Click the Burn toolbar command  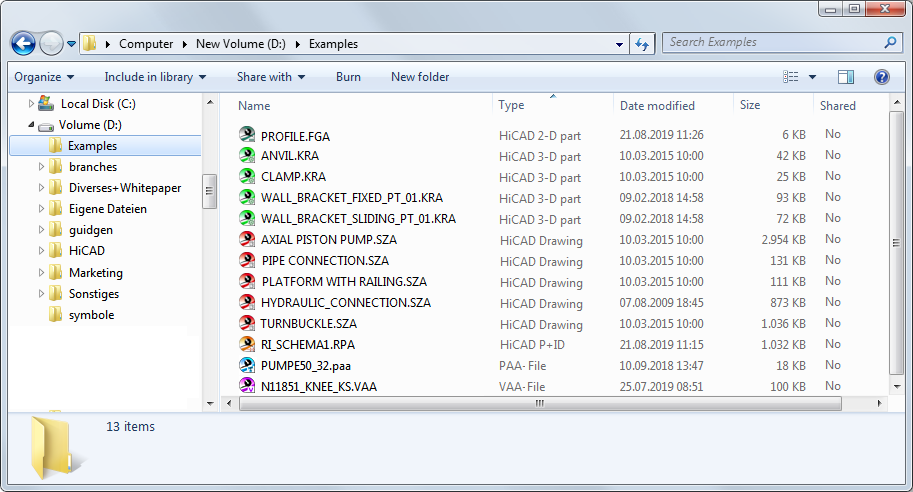pos(348,77)
